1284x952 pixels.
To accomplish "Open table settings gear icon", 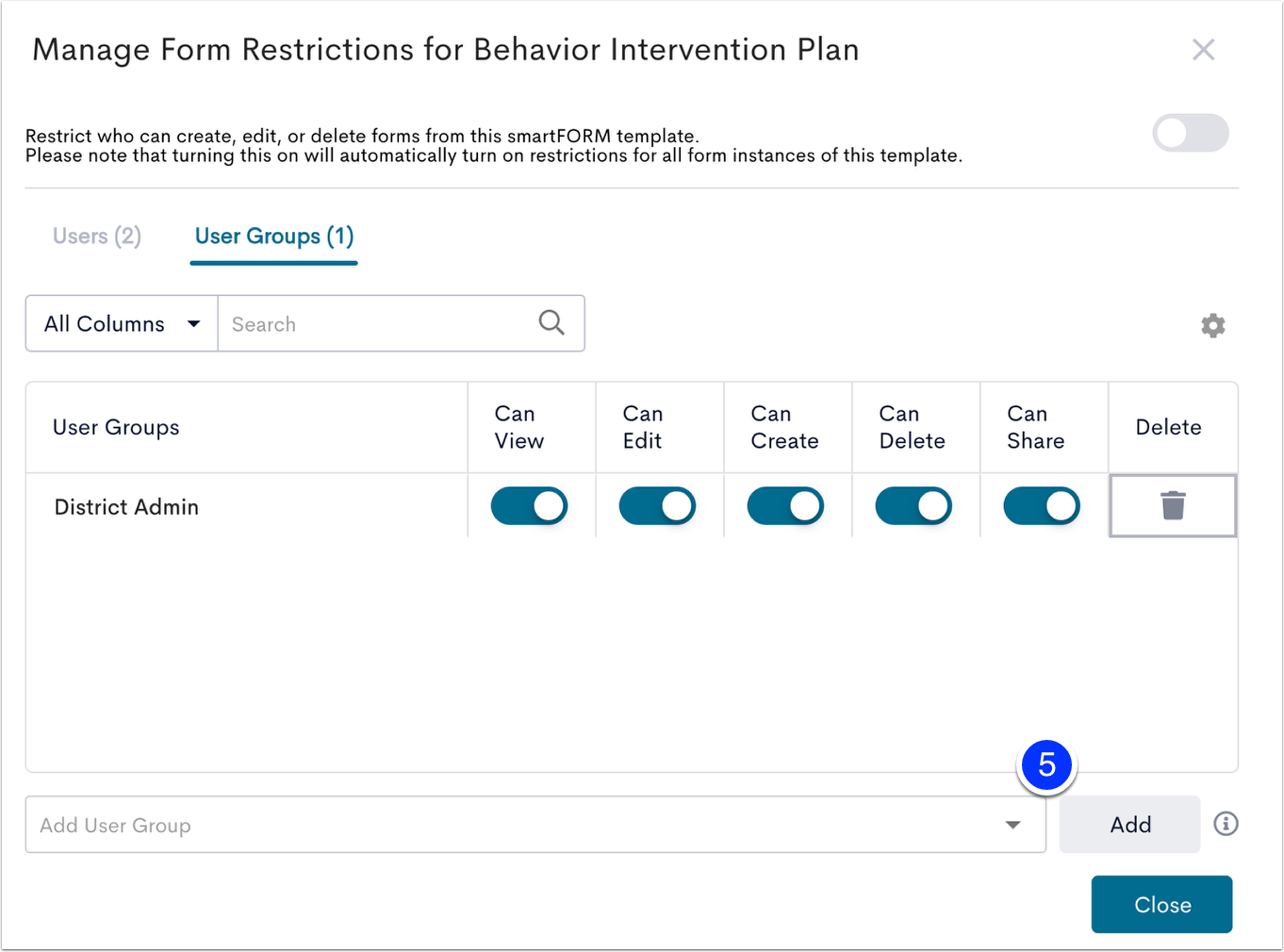I will (1213, 325).
